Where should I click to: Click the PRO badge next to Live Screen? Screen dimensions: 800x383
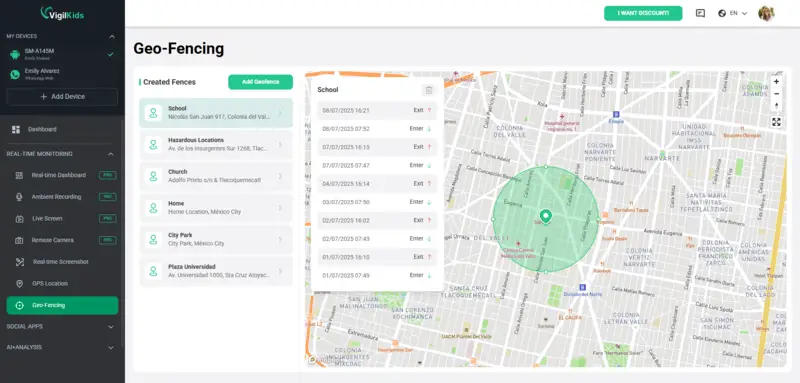(108, 219)
